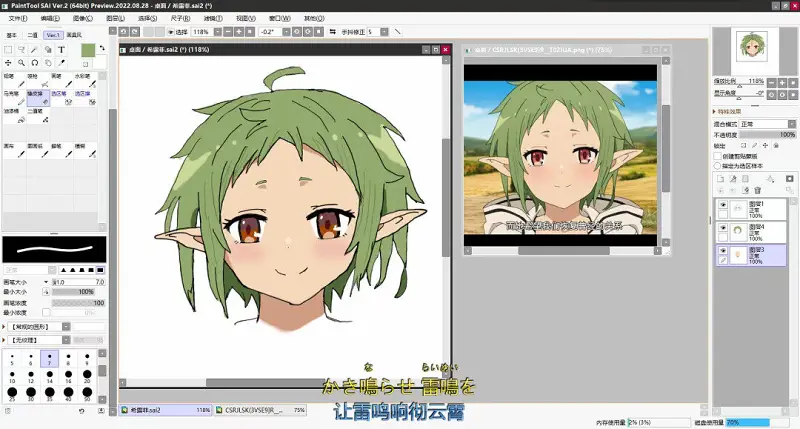Click the zoom-in plus button in navigator
This screenshot has height=429, width=800.
(x=782, y=83)
